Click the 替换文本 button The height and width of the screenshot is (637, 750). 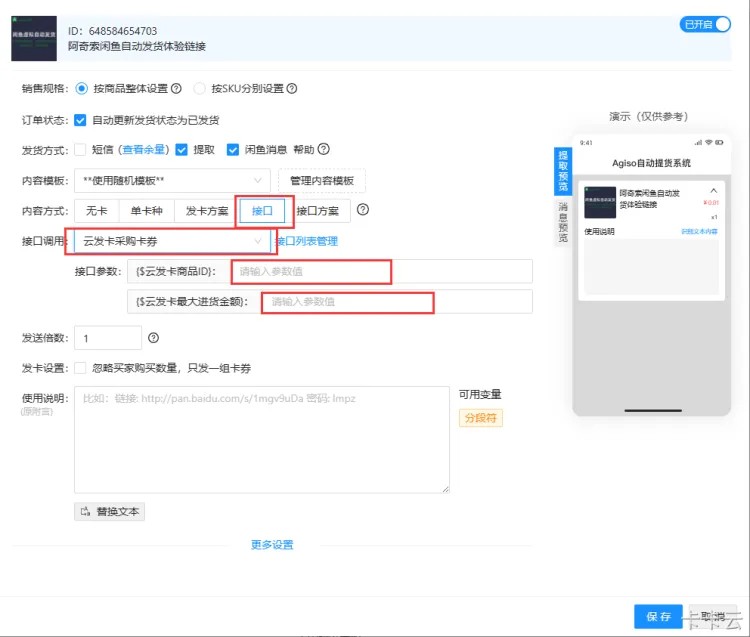click(x=110, y=512)
